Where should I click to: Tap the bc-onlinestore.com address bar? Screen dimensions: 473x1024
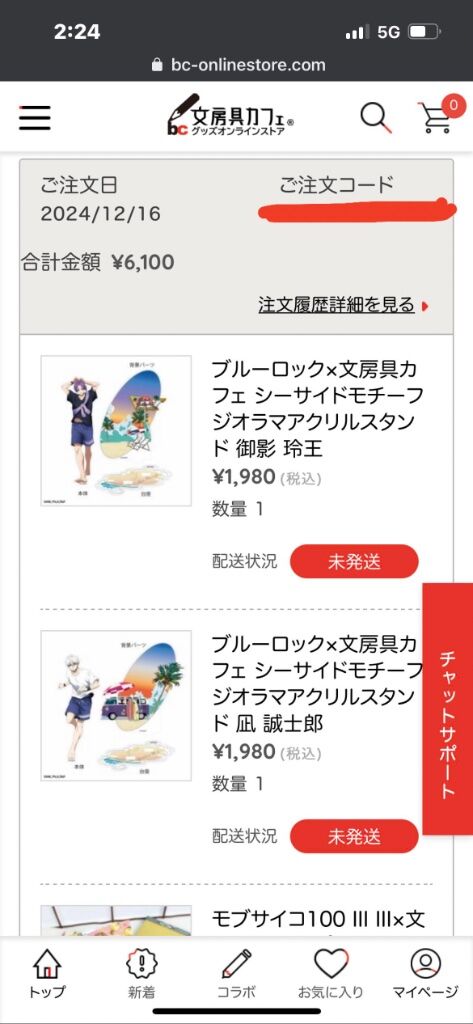point(238,65)
